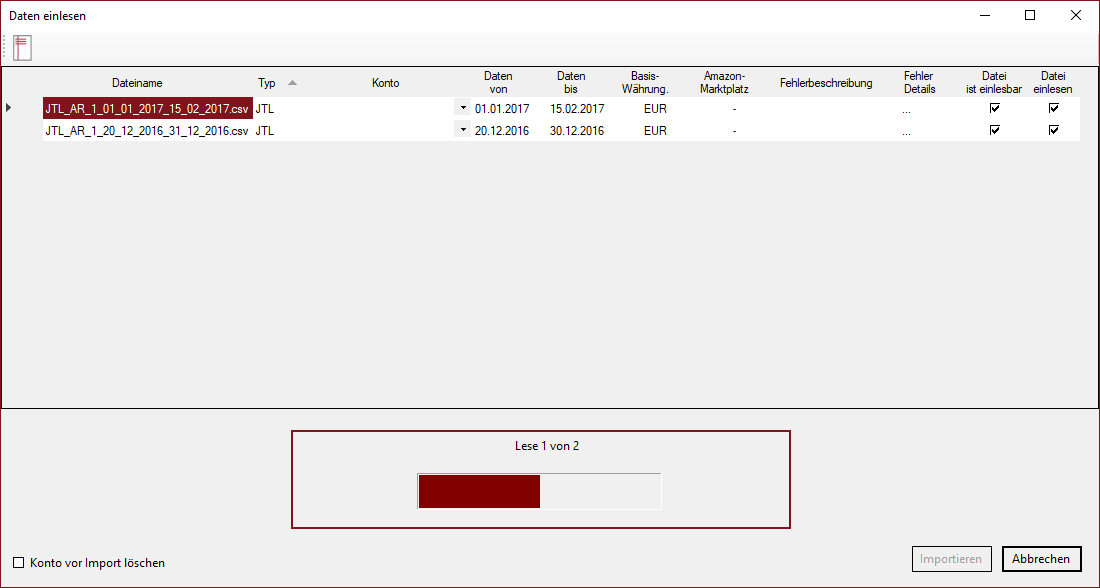Click the sort arrow beside Typ header

click(x=292, y=83)
